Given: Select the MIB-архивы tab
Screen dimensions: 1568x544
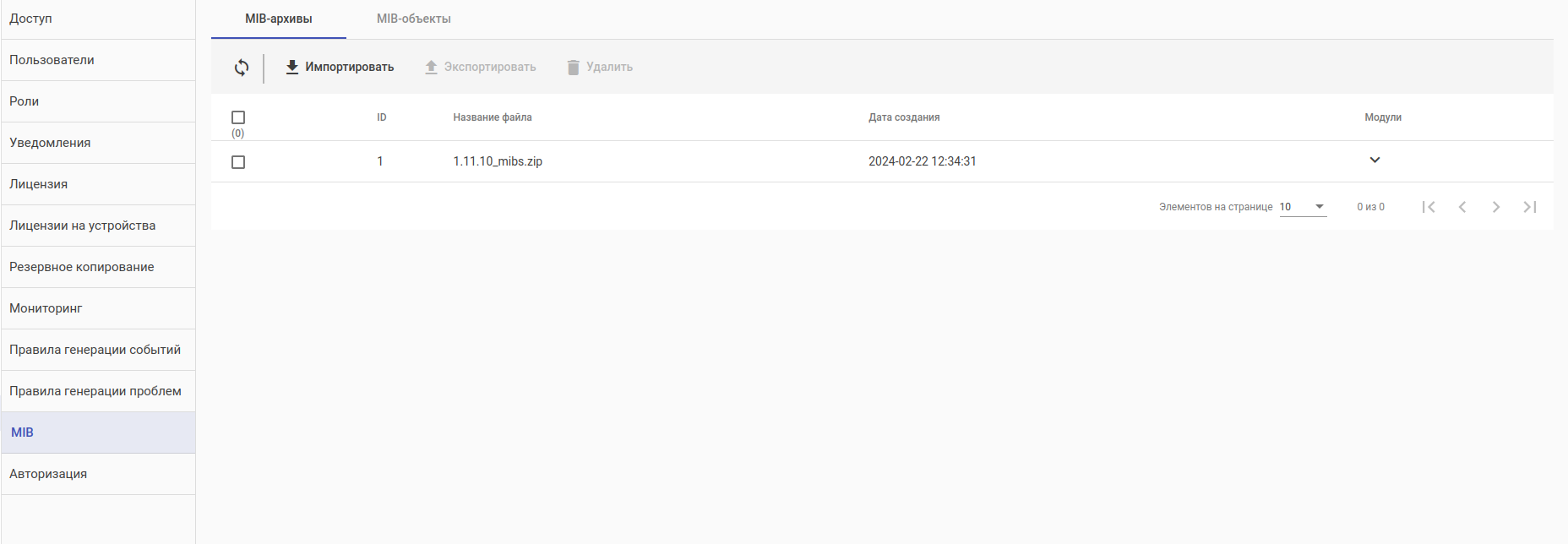Looking at the screenshot, I should 279,19.
